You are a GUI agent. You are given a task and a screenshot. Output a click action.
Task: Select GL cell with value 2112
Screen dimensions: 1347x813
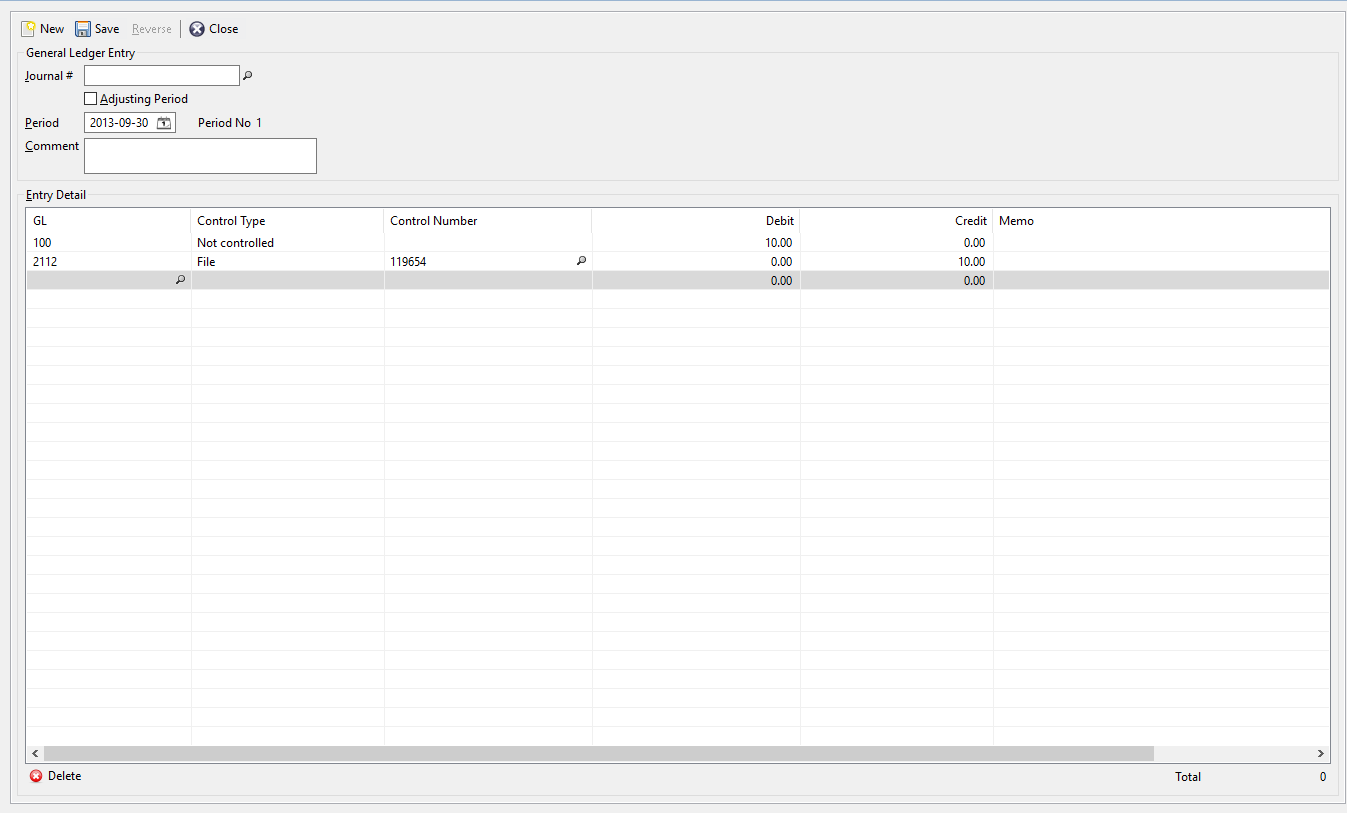pyautogui.click(x=109, y=261)
